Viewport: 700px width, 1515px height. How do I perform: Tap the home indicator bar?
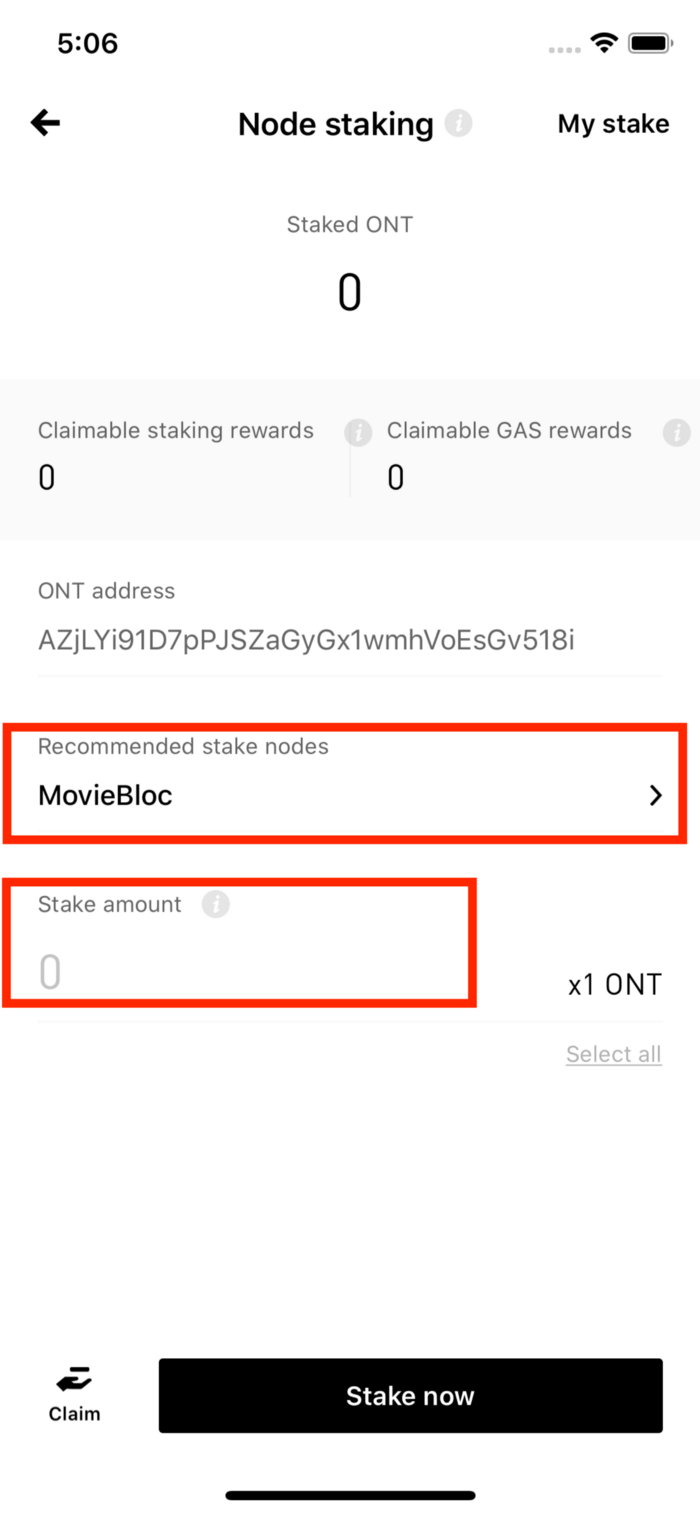click(x=350, y=1495)
